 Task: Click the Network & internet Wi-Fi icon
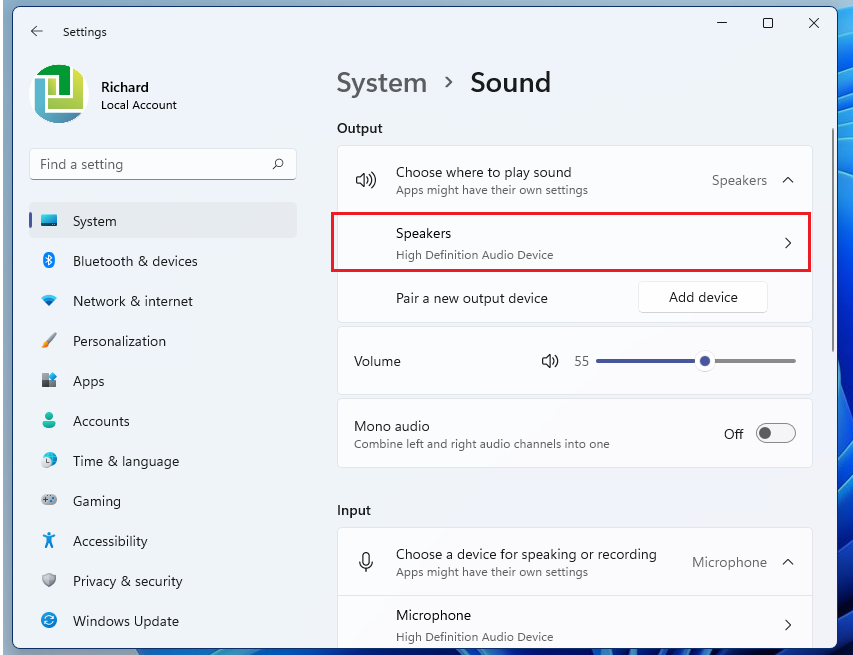(49, 301)
